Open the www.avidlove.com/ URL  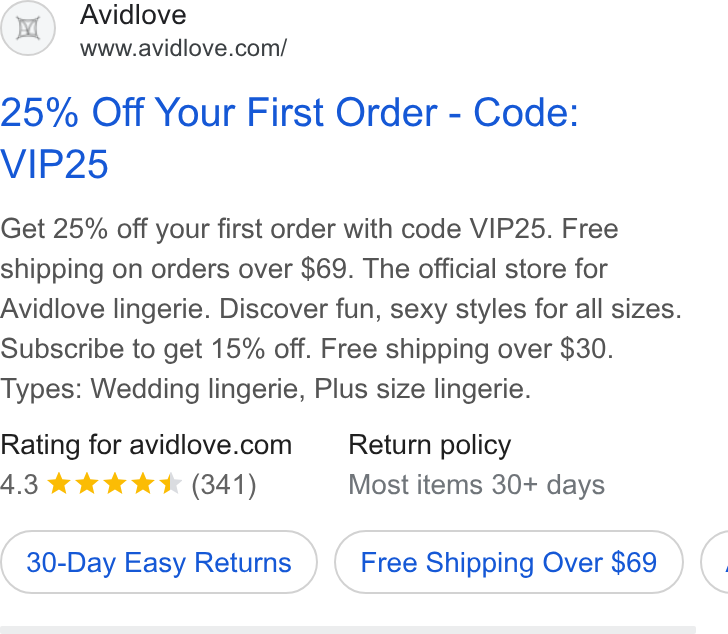(x=183, y=48)
